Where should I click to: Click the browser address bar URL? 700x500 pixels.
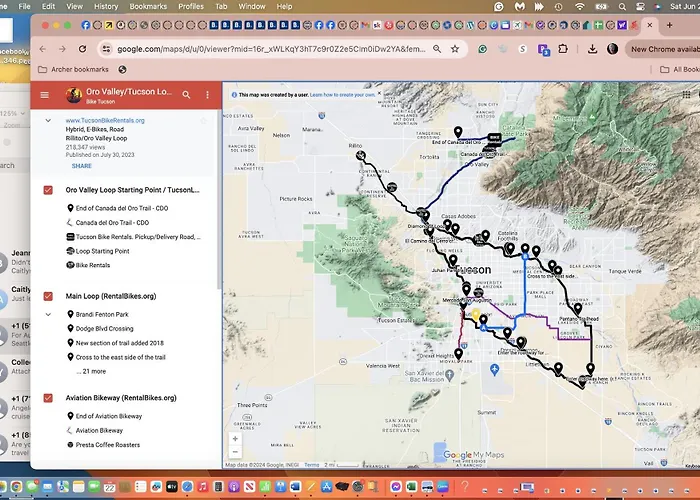point(270,48)
